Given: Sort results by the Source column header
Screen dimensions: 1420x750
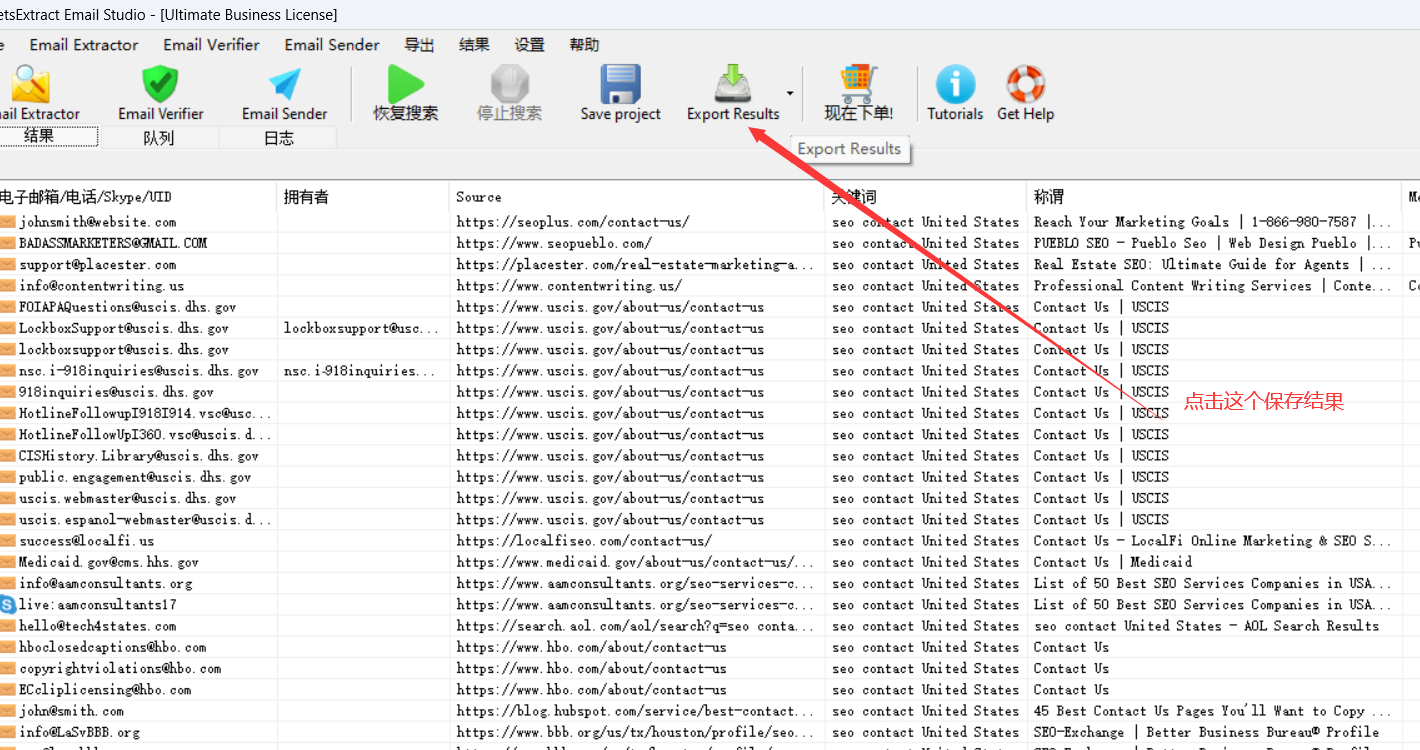Looking at the screenshot, I should coord(478,196).
